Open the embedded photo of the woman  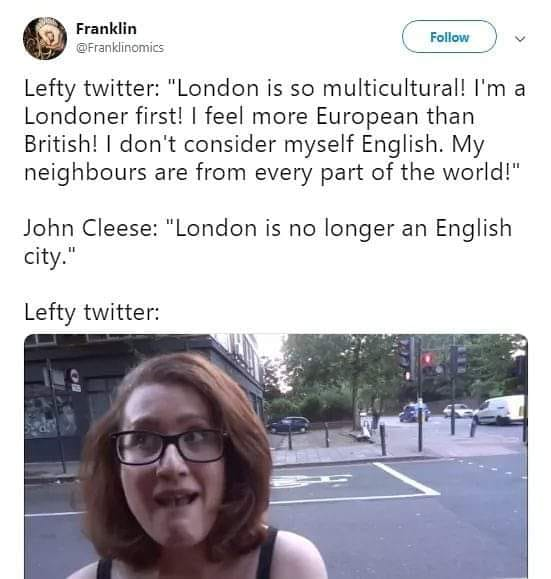coord(276,456)
